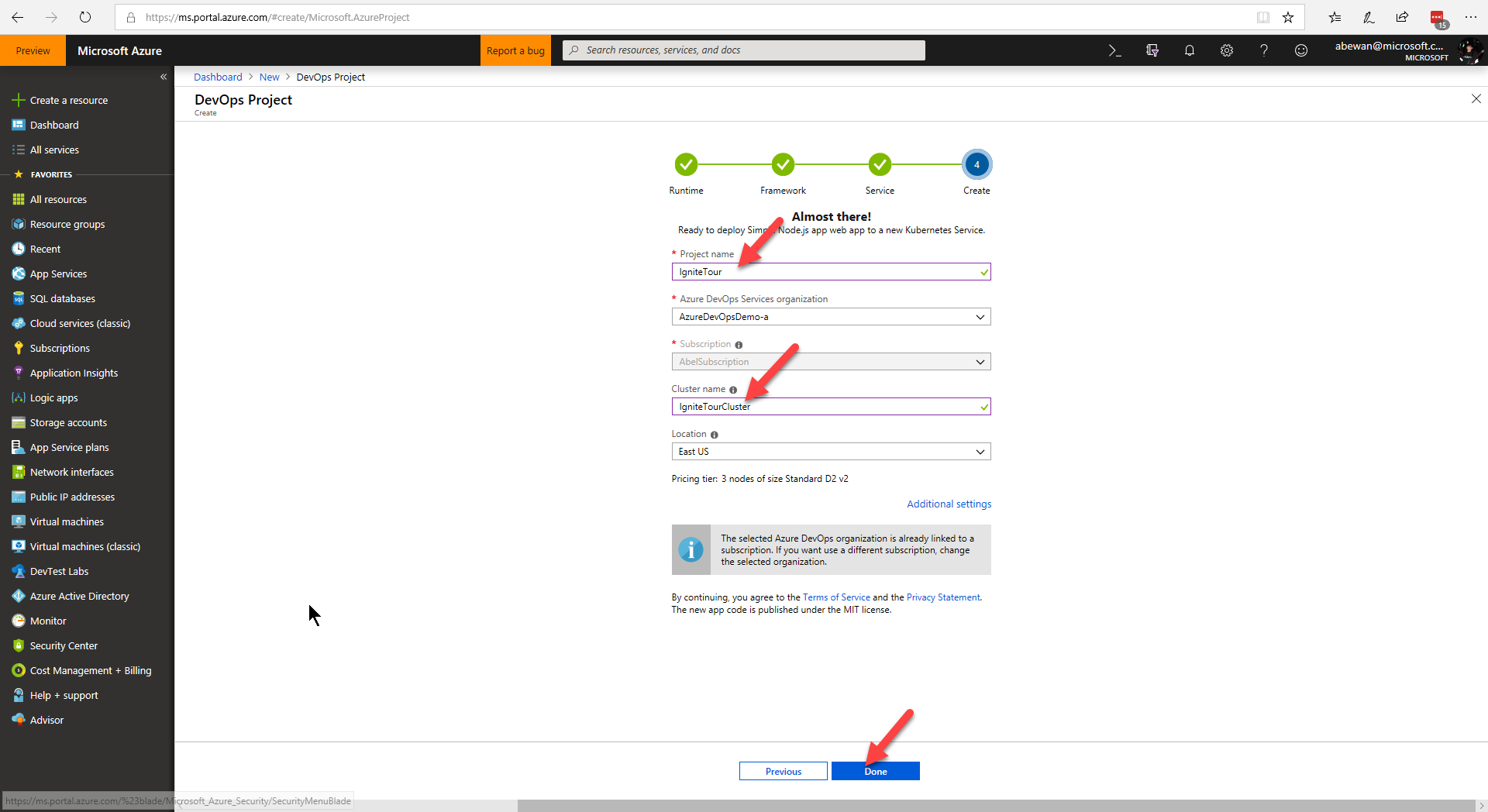Image resolution: width=1488 pixels, height=812 pixels.
Task: Click the Project name input field
Action: point(831,272)
